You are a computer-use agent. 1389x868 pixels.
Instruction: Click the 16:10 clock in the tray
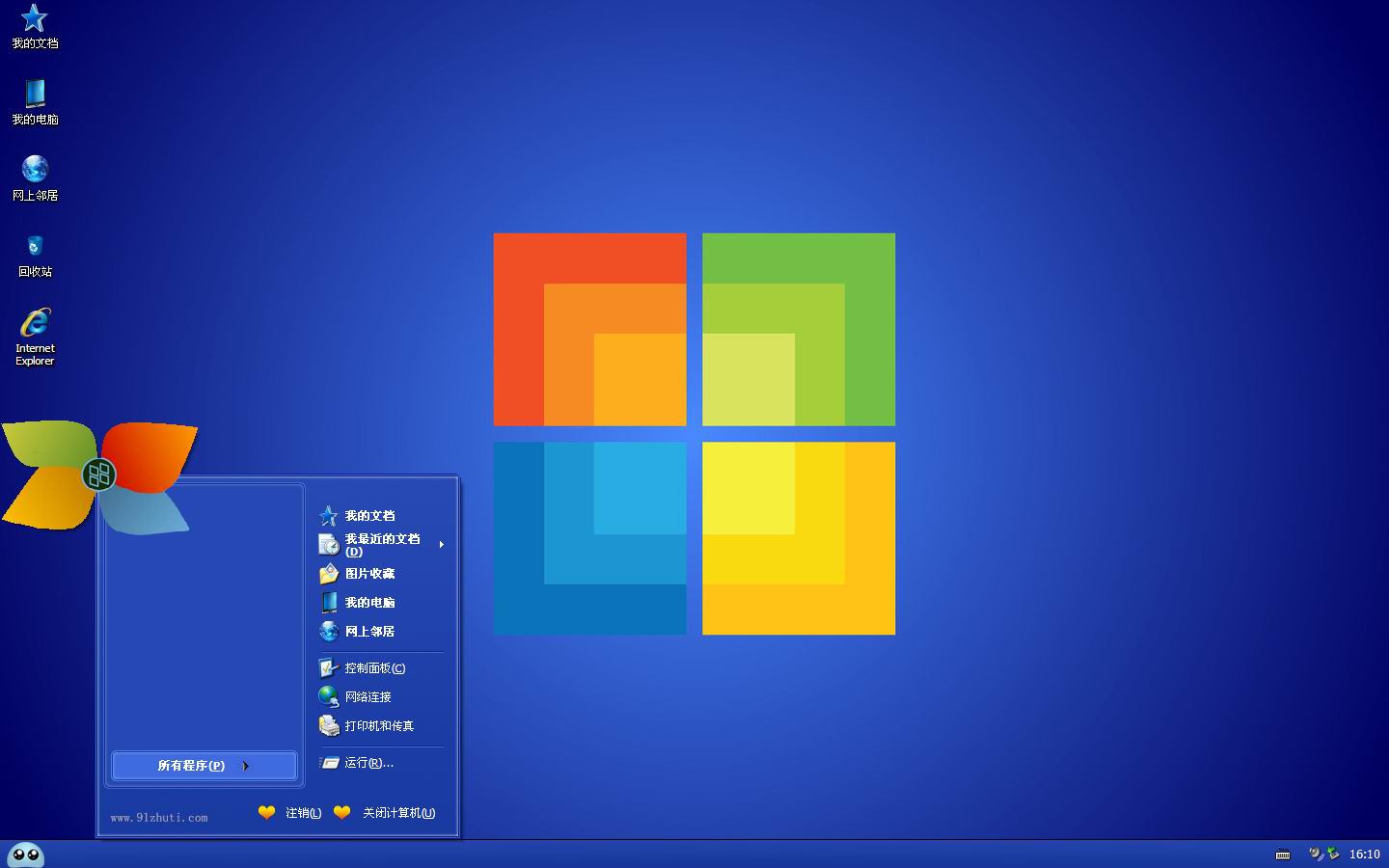pyautogui.click(x=1364, y=854)
